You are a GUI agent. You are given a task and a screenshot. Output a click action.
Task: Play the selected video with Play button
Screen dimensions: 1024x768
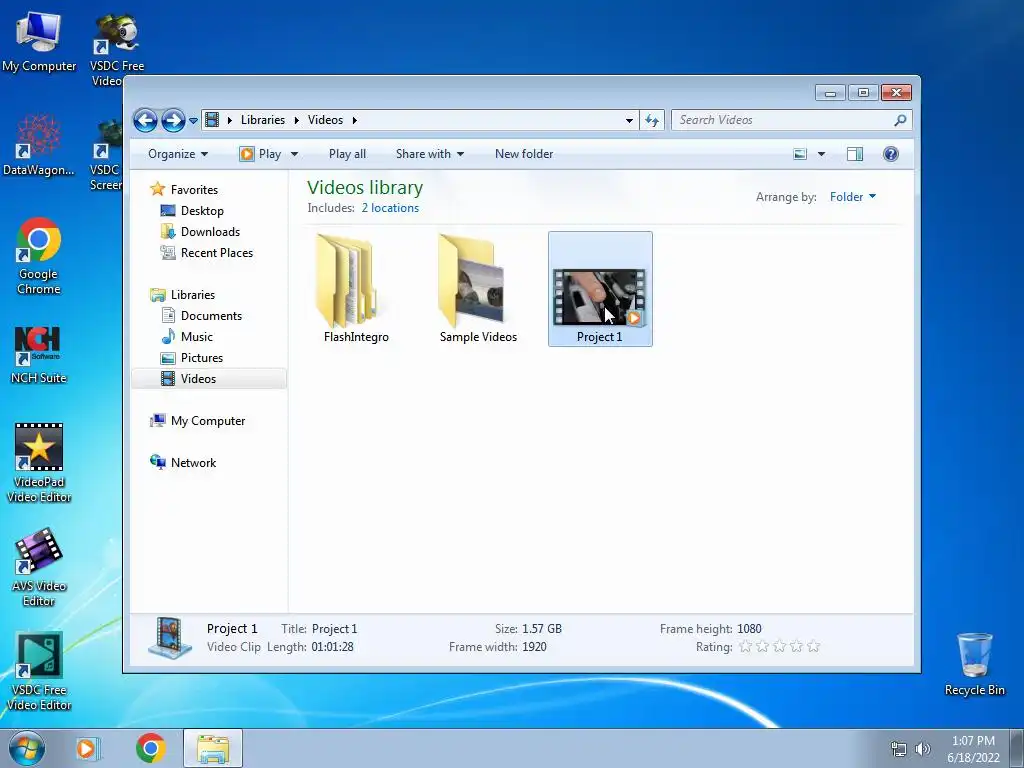pyautogui.click(x=261, y=154)
